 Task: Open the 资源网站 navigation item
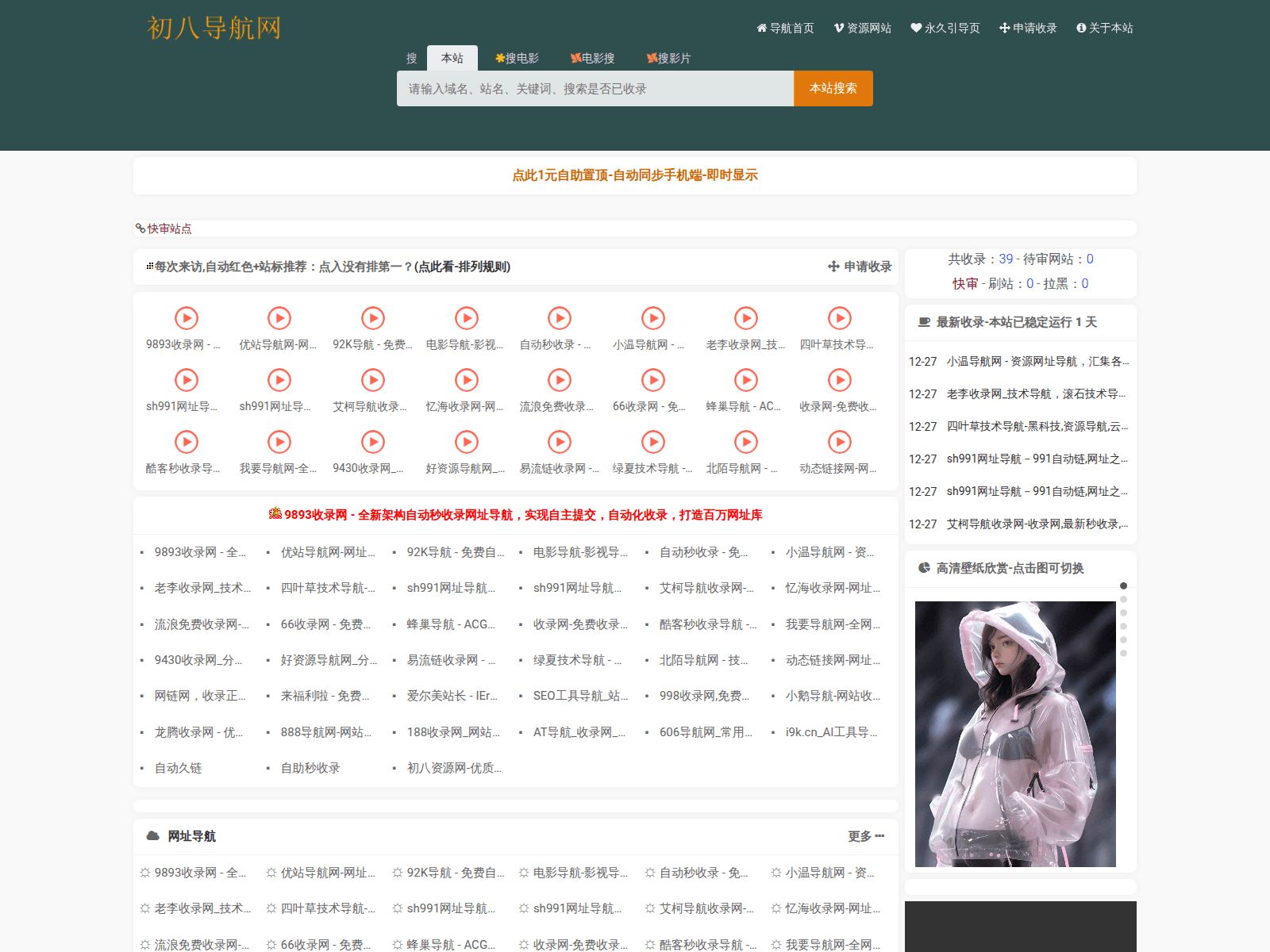(862, 28)
